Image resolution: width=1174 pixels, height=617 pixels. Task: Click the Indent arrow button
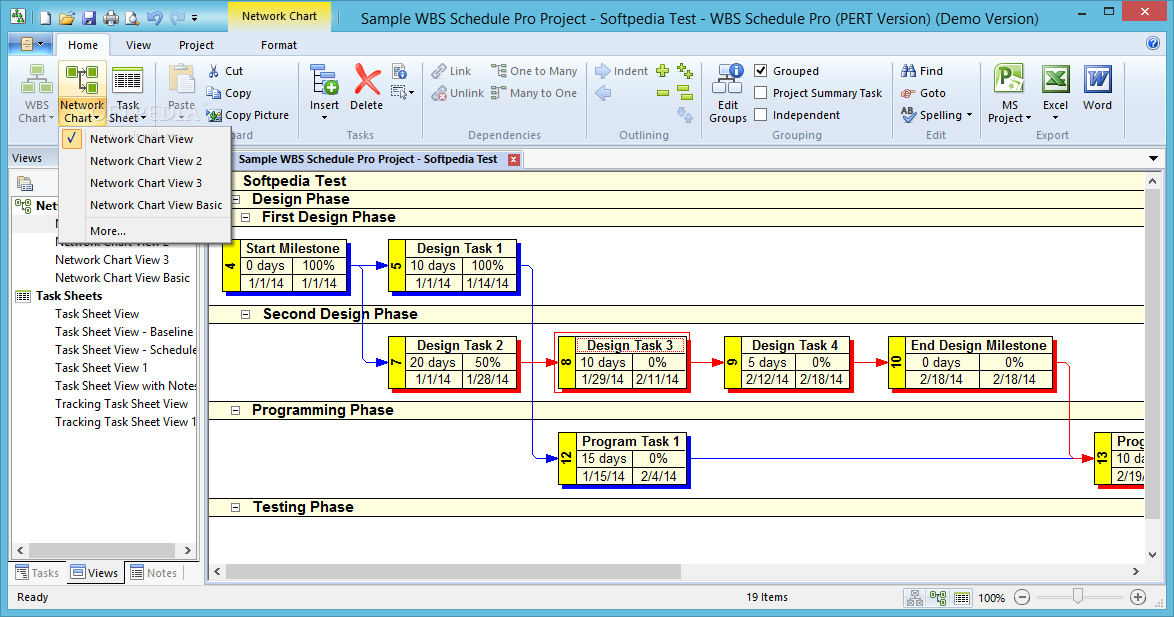[621, 71]
